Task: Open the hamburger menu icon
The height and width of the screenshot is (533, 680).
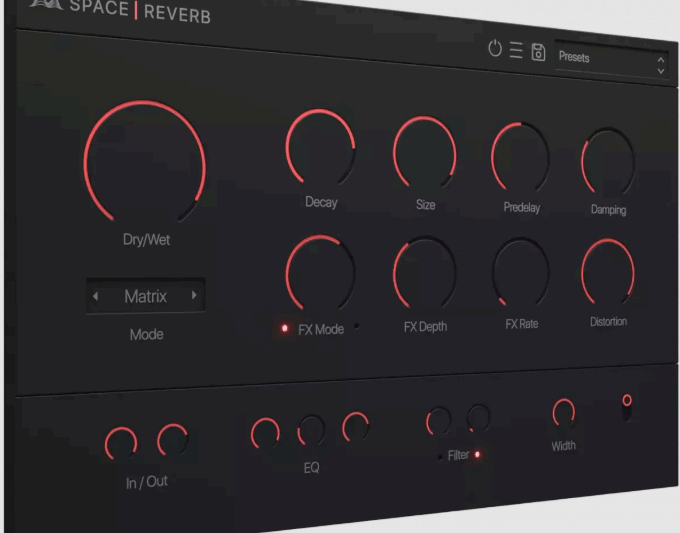Action: coord(516,50)
